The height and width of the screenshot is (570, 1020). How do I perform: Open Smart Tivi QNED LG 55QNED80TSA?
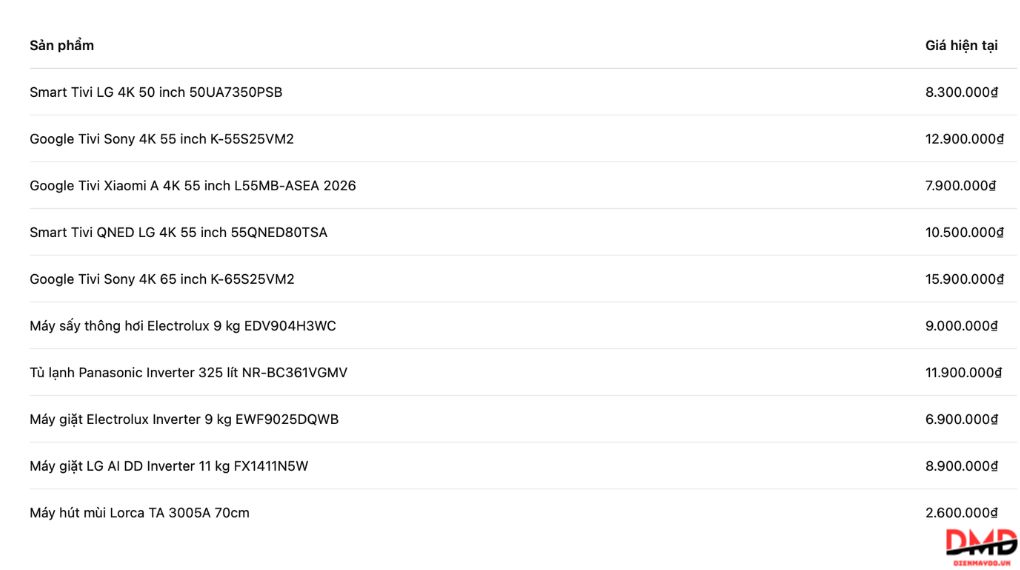coord(178,233)
